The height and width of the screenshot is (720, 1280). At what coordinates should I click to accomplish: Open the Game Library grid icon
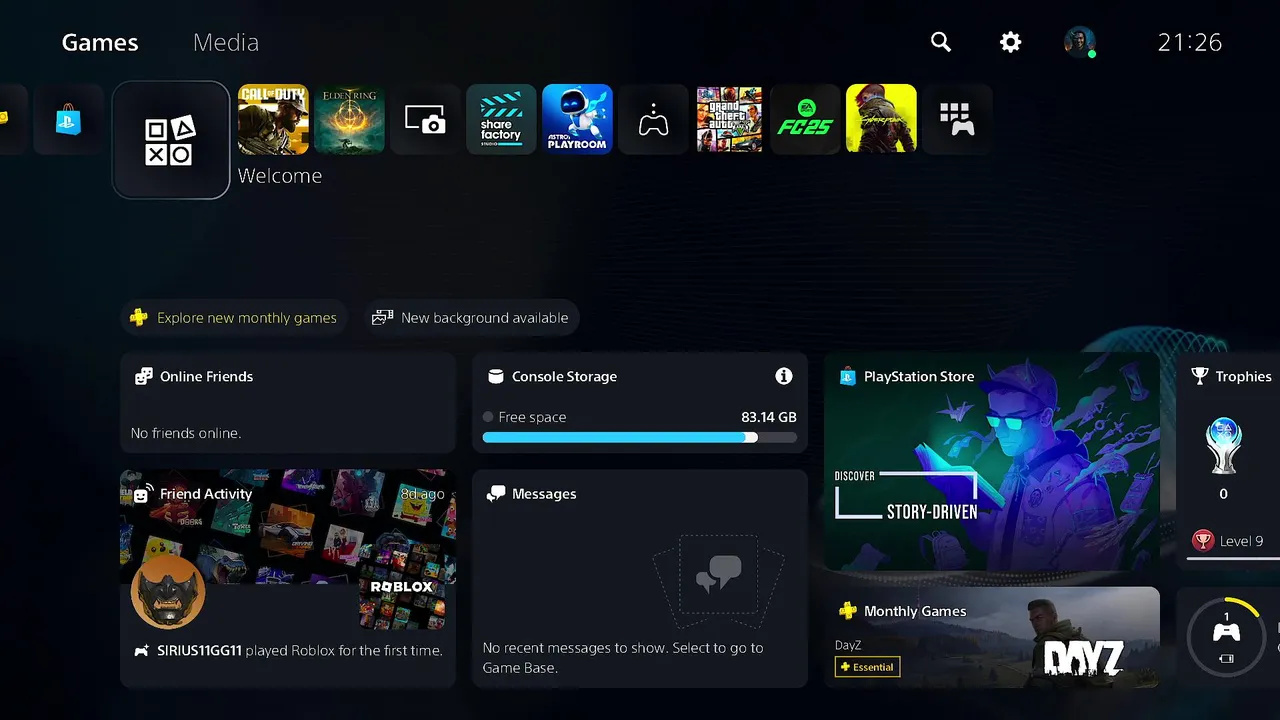(x=957, y=119)
